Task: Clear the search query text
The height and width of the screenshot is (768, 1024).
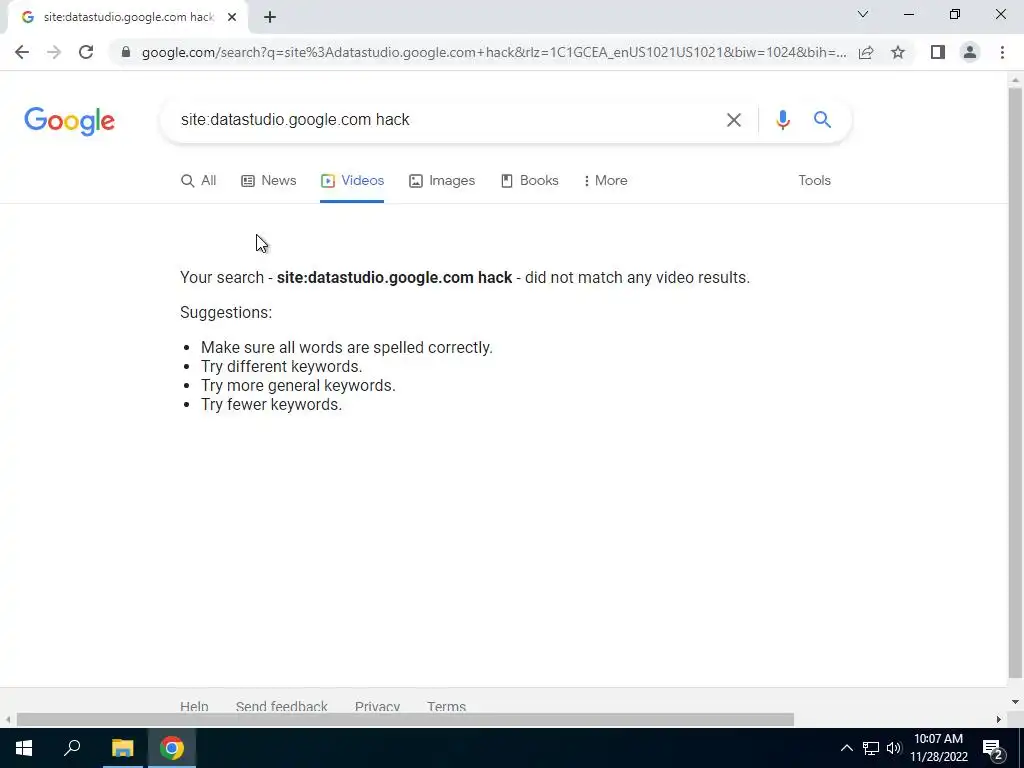Action: (734, 120)
